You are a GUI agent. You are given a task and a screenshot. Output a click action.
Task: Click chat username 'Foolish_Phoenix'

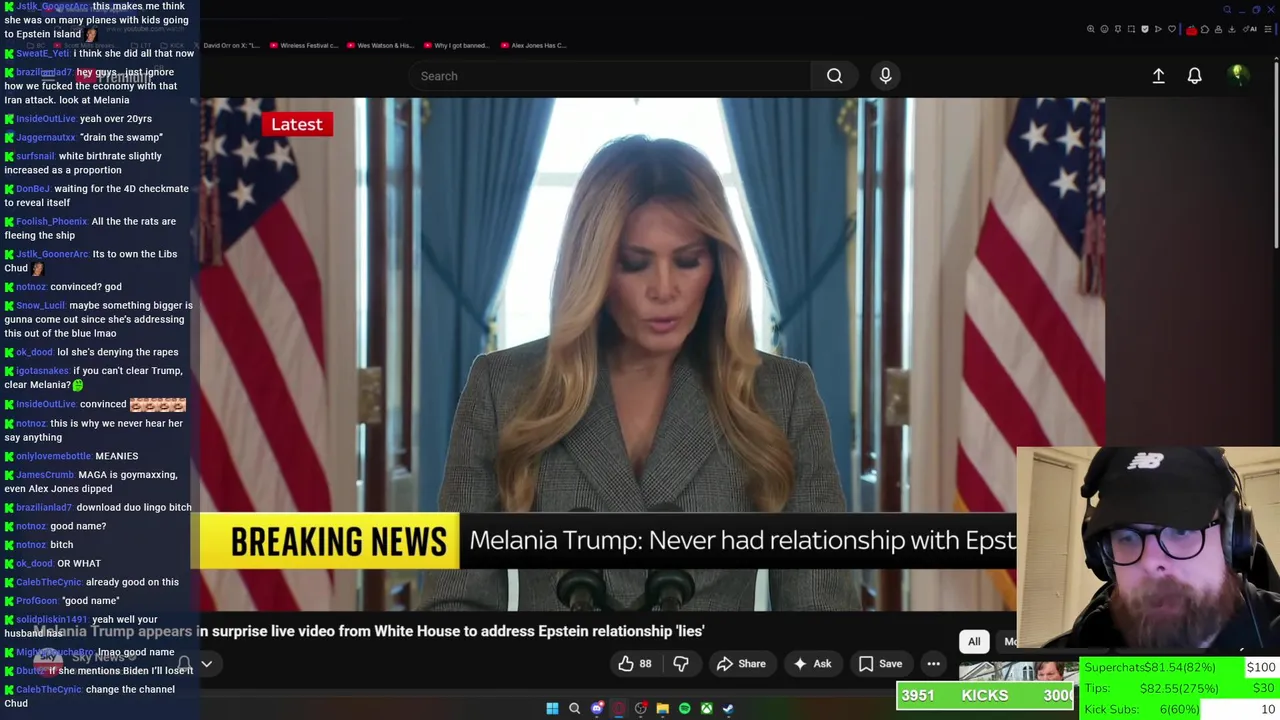click(52, 222)
